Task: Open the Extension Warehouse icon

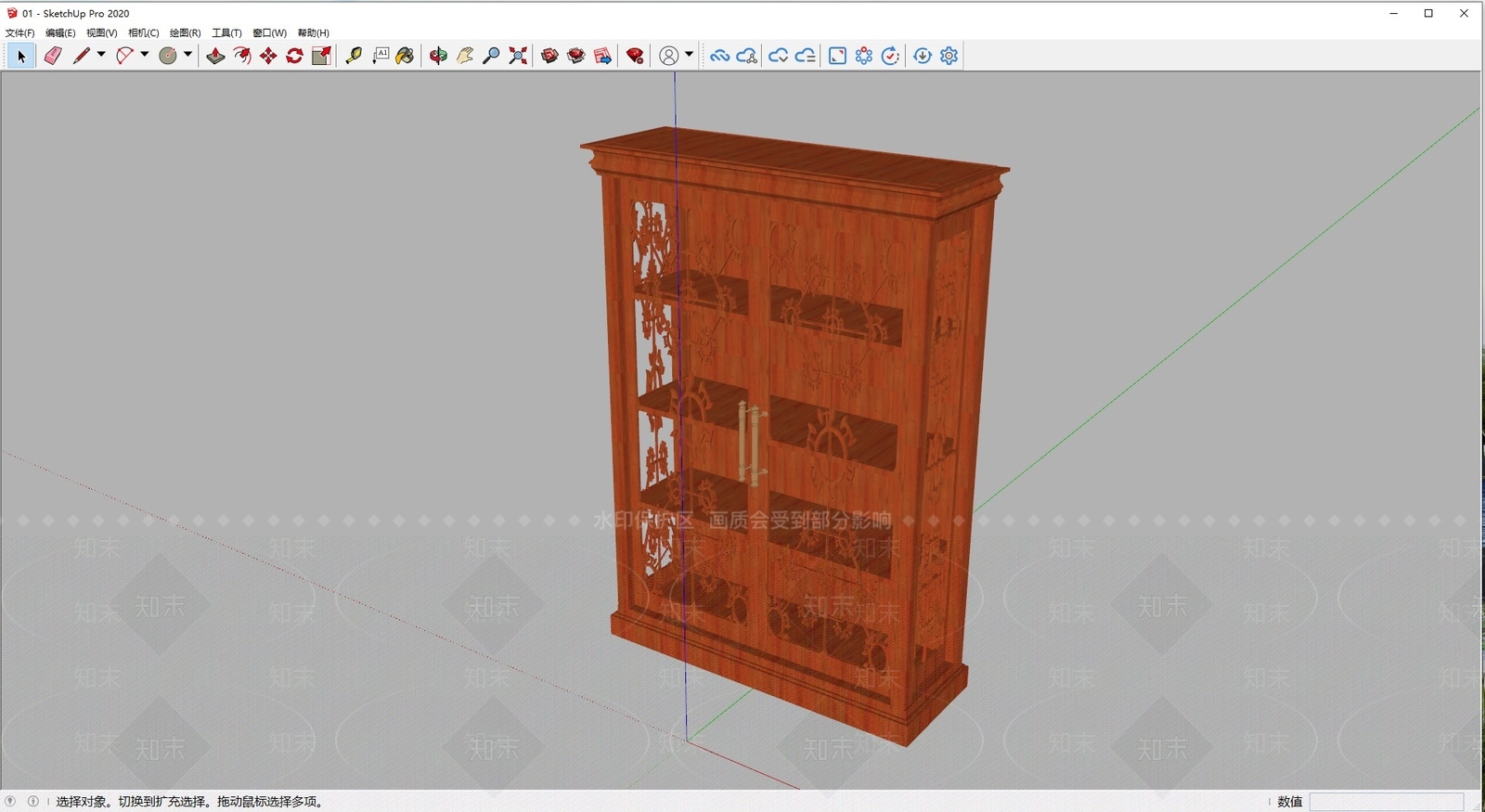Action: [576, 57]
